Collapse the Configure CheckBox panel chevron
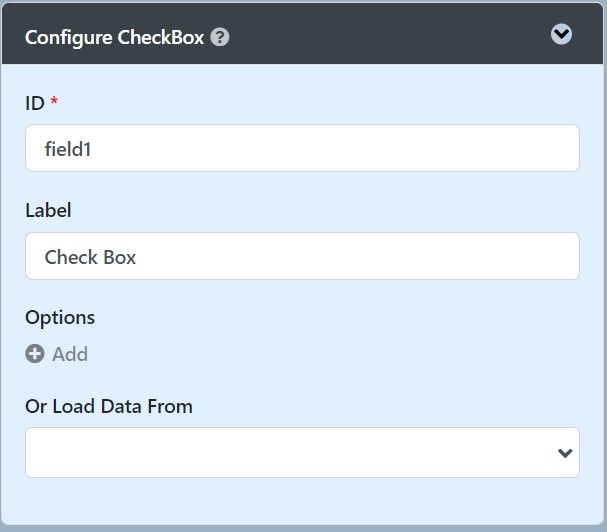Screen dimensions: 607x532 pyautogui.click(x=562, y=34)
